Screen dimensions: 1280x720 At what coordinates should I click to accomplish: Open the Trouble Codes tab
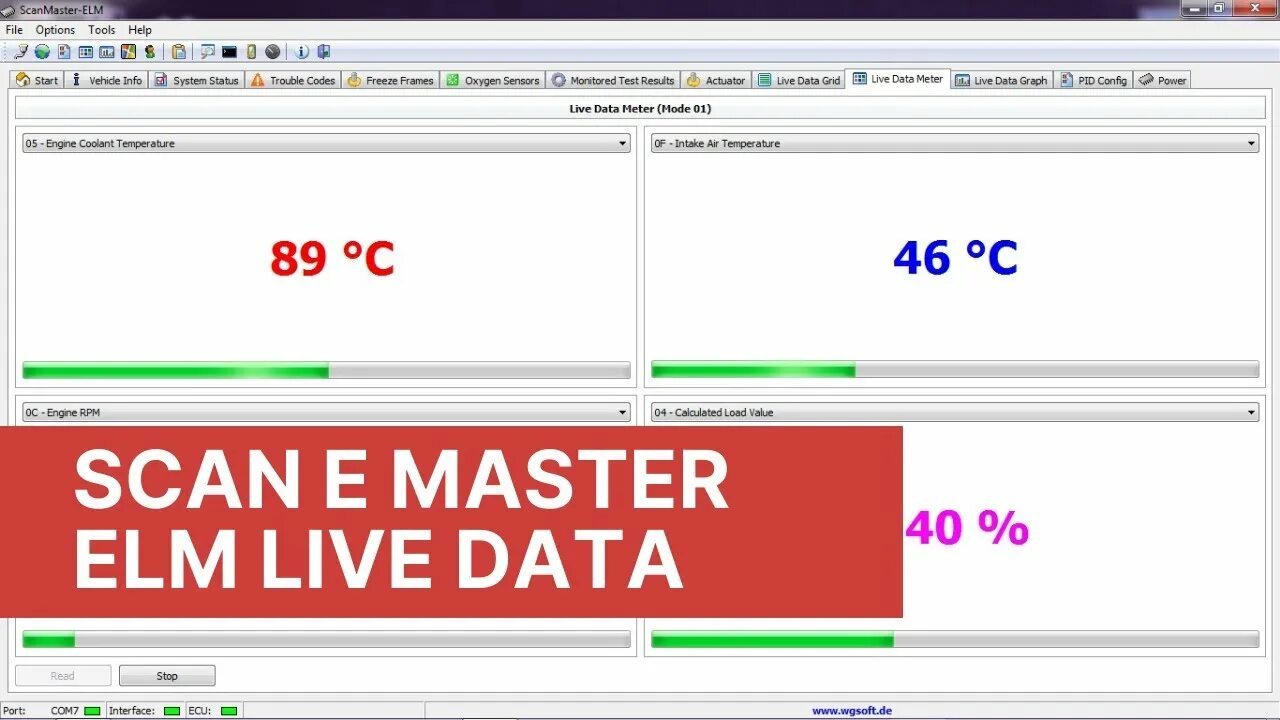tap(293, 80)
